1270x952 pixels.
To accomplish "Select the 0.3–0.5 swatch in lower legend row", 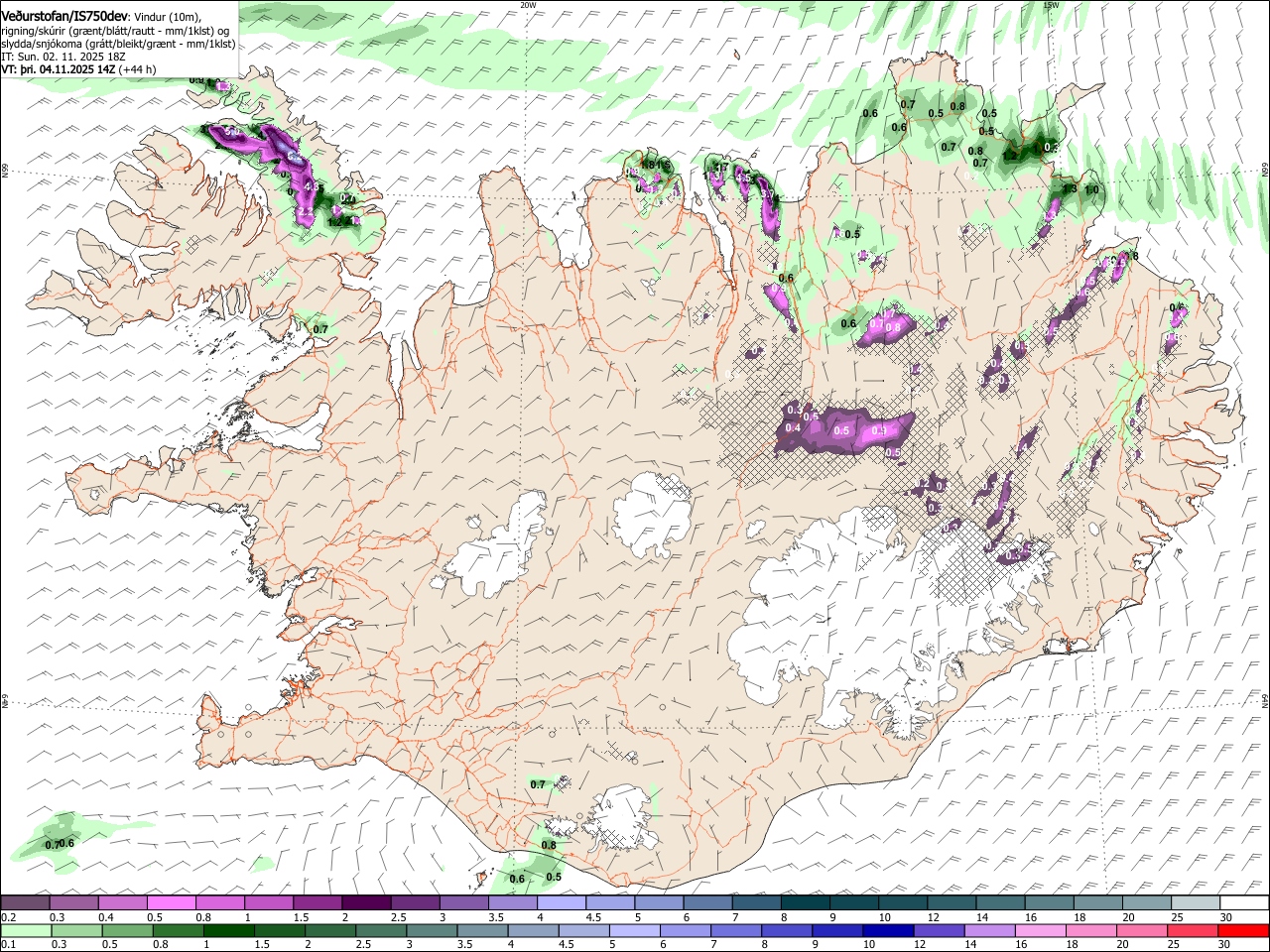I will click(76, 931).
